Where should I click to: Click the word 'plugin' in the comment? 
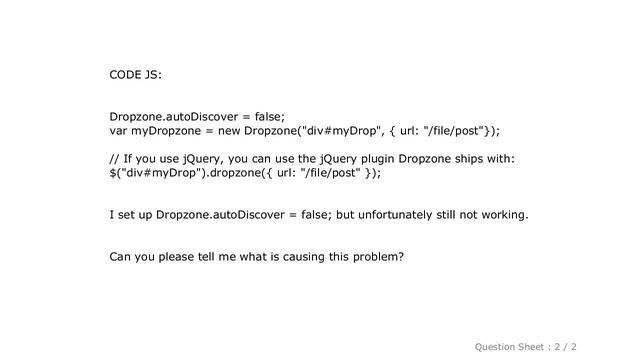[378, 159]
